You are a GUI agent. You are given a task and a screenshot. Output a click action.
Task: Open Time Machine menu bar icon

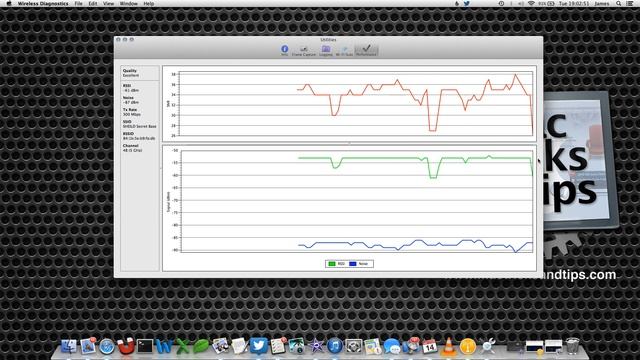click(x=501, y=3)
